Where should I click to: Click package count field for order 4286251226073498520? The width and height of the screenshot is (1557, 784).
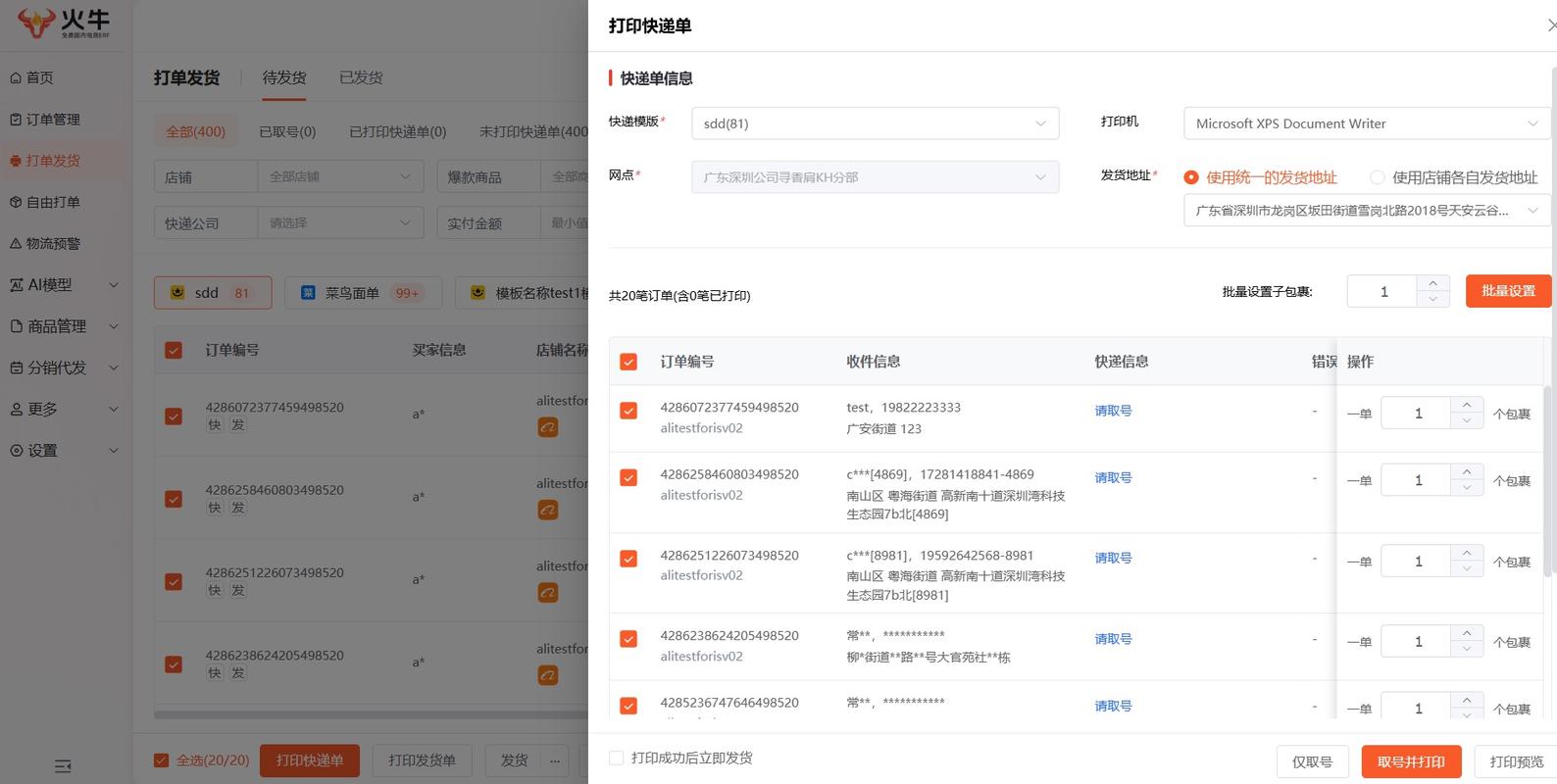pyautogui.click(x=1417, y=562)
